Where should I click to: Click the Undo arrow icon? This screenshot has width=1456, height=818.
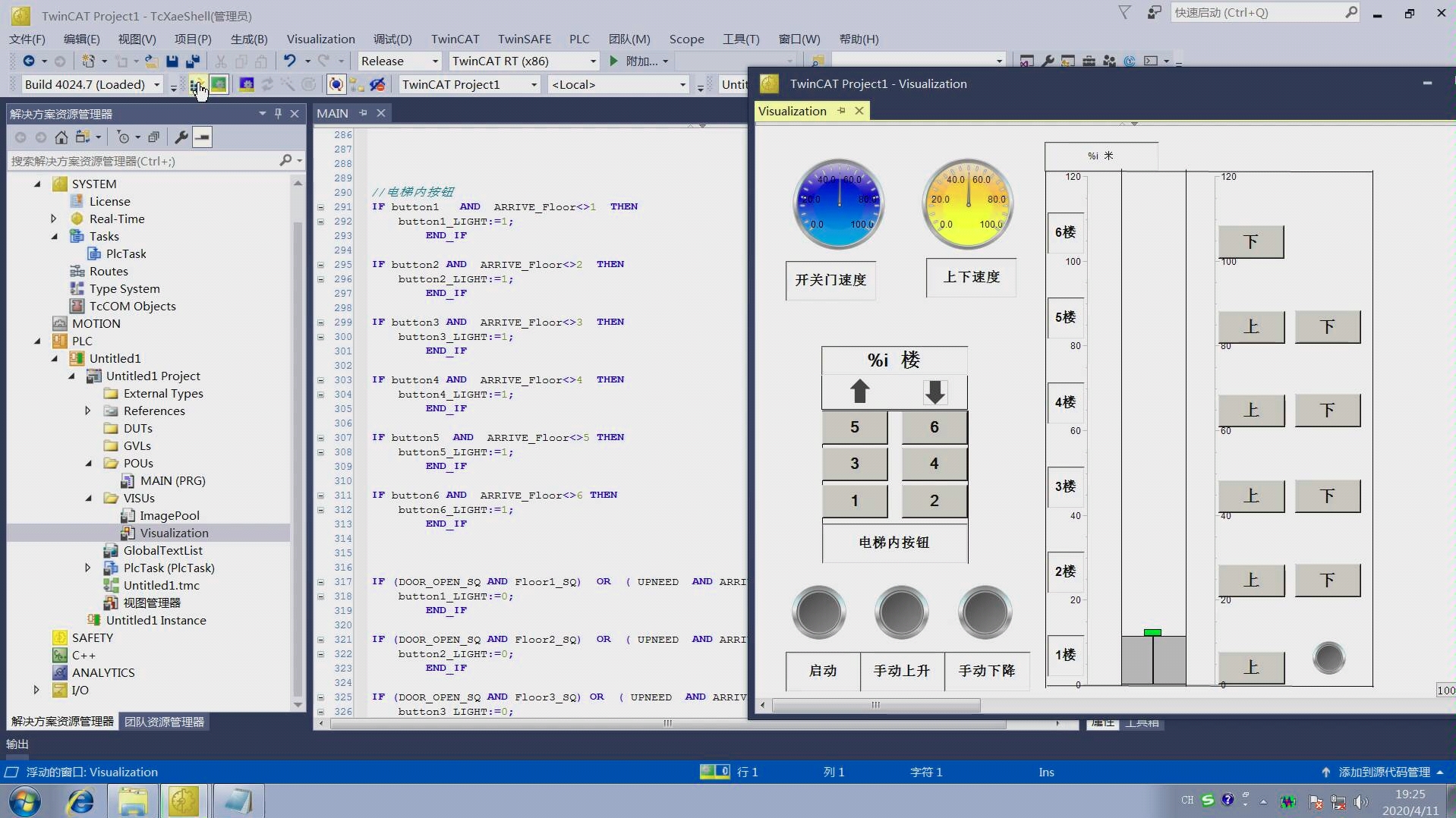(289, 61)
